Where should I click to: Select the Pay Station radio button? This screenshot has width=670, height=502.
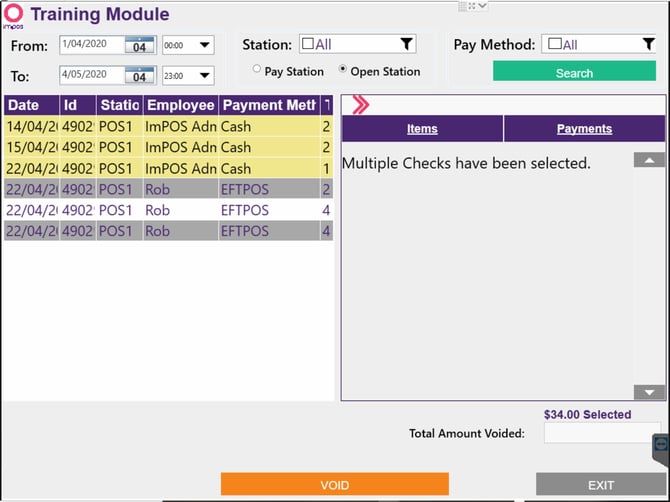(256, 69)
